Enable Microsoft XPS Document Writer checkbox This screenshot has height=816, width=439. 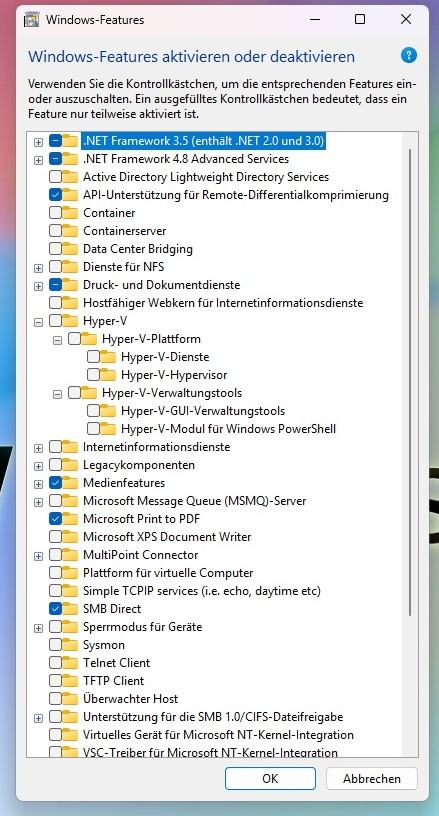(56, 537)
